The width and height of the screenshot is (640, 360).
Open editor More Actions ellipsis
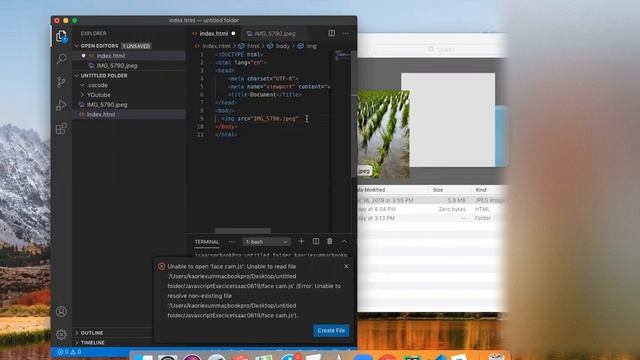346,33
